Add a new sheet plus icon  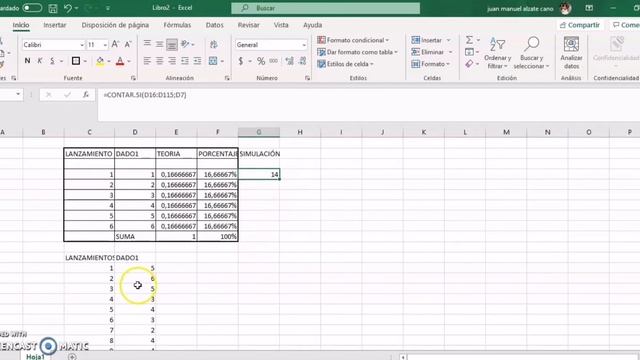[72, 357]
